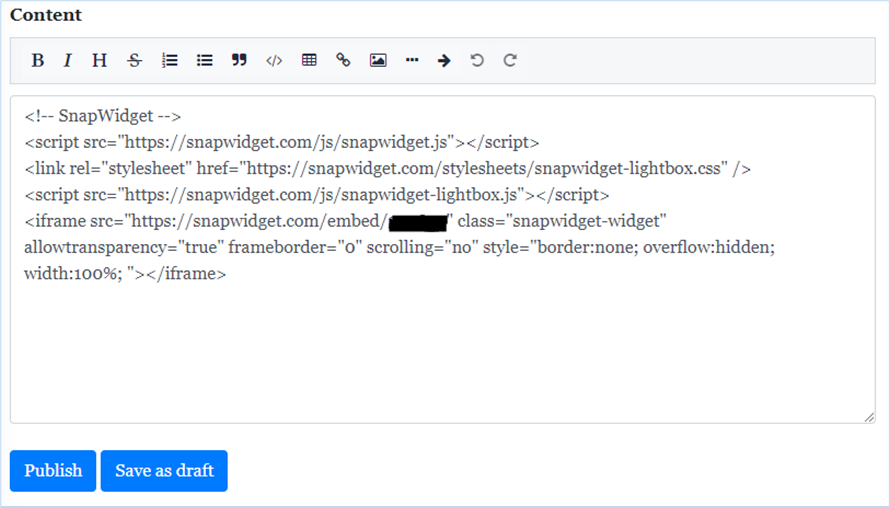Apply strikethrough formatting
This screenshot has height=507, width=890.
135,60
